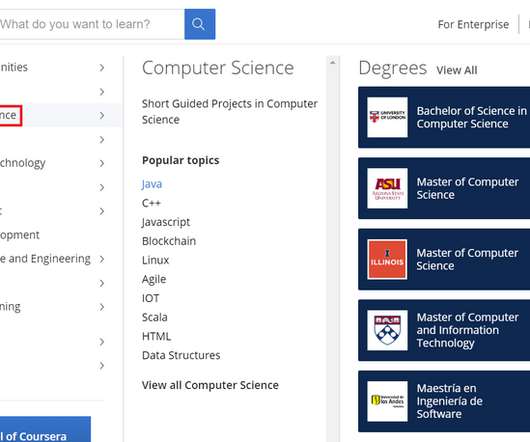Select the ASU Arizona State logo
530x442 pixels.
pos(387,188)
